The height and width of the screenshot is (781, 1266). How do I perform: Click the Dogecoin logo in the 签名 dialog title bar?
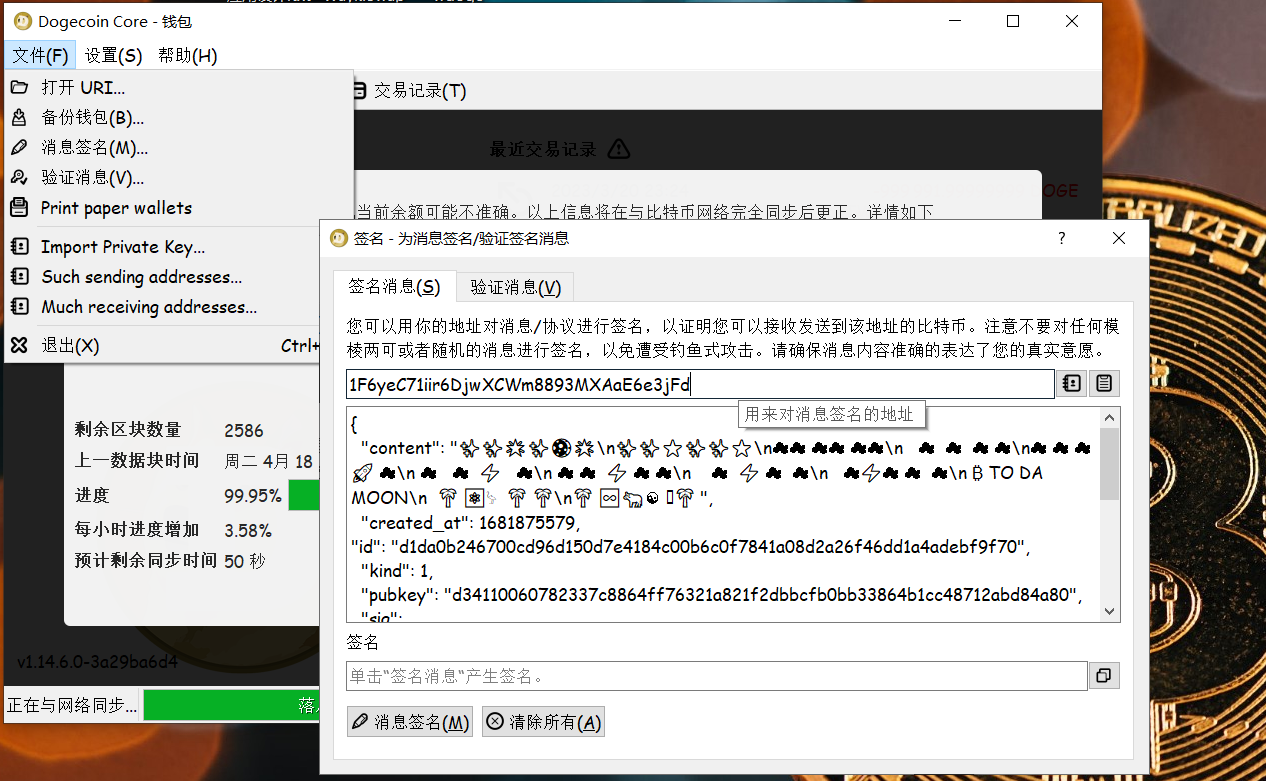pyautogui.click(x=338, y=238)
